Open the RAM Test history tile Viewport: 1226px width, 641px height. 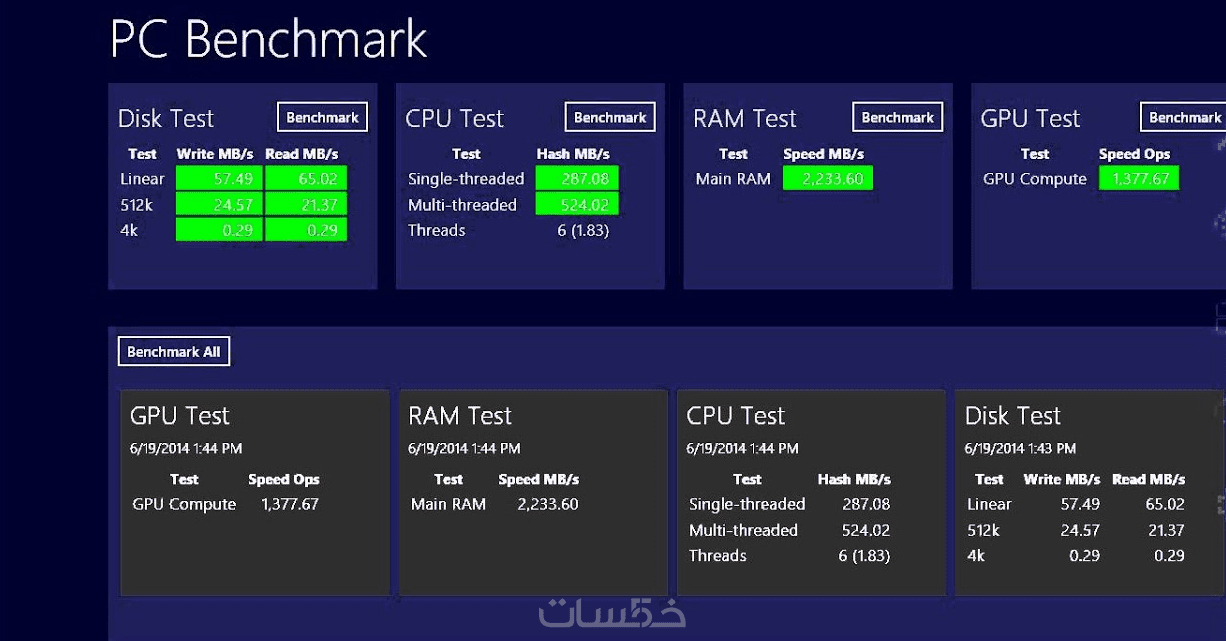pyautogui.click(x=533, y=493)
